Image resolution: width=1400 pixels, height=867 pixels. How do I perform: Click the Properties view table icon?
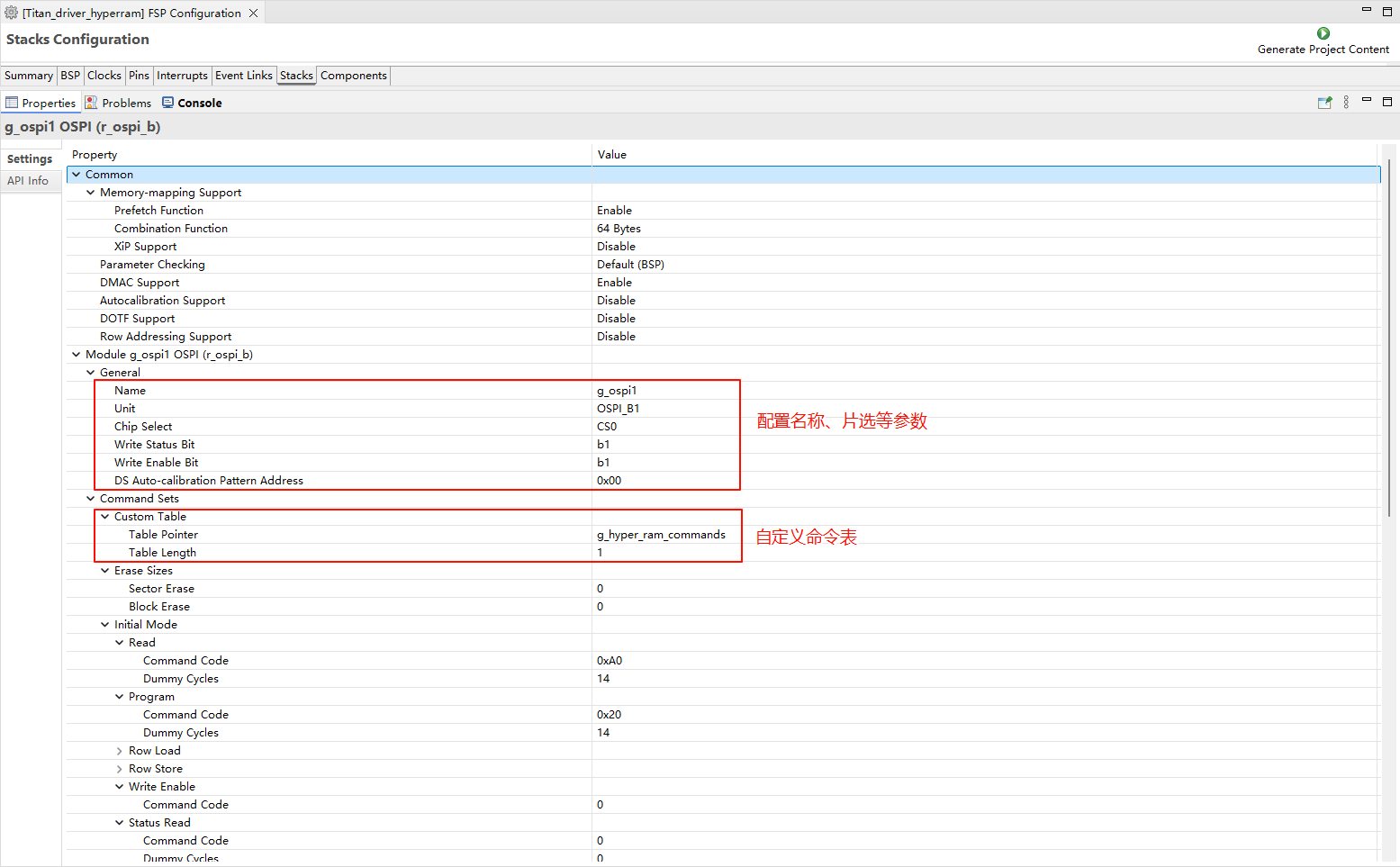coord(12,103)
